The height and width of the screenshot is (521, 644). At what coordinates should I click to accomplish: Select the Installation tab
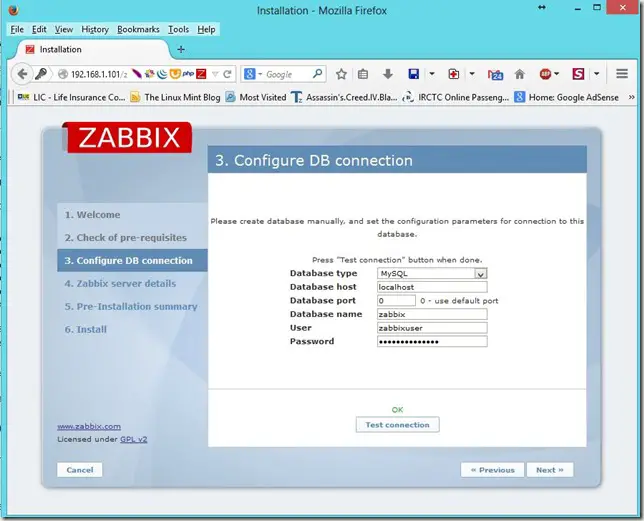pyautogui.click(x=94, y=49)
